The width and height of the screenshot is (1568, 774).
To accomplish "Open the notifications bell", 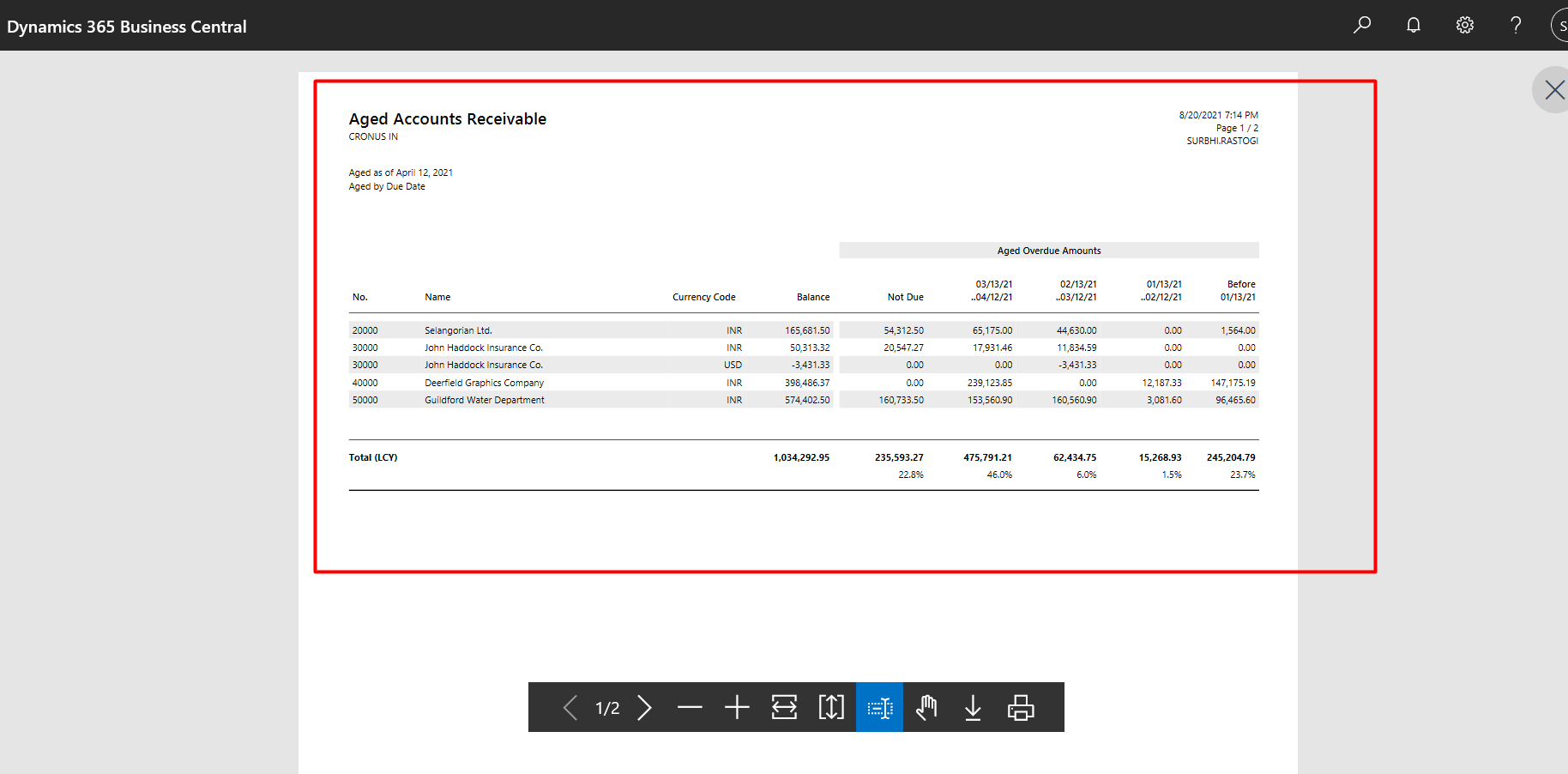I will (x=1413, y=25).
